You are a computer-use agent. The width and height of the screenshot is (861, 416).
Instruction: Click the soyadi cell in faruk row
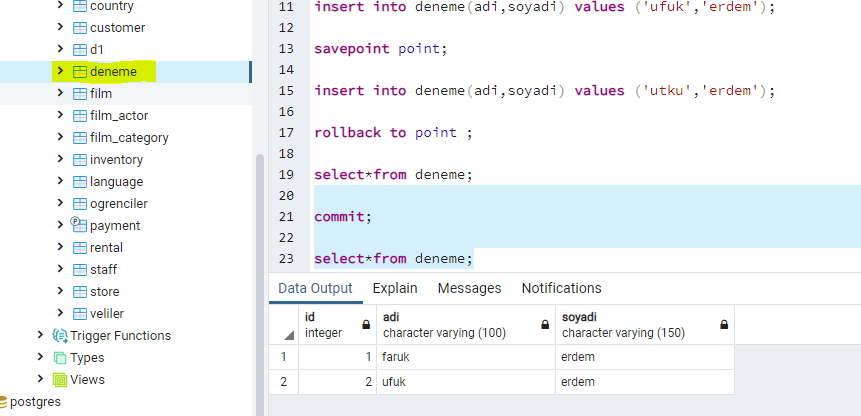(x=645, y=357)
